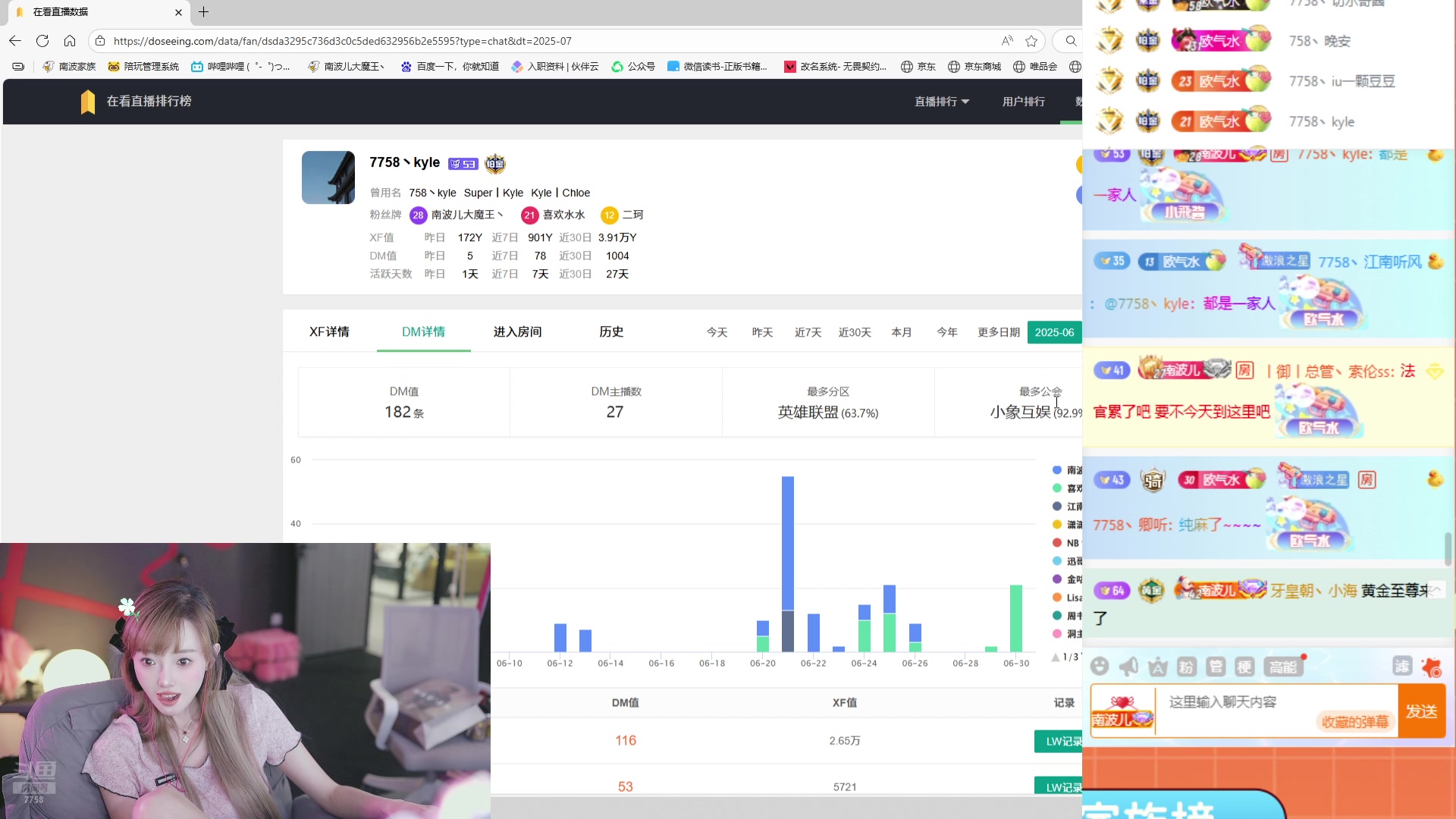Open a new browser tab

203,11
